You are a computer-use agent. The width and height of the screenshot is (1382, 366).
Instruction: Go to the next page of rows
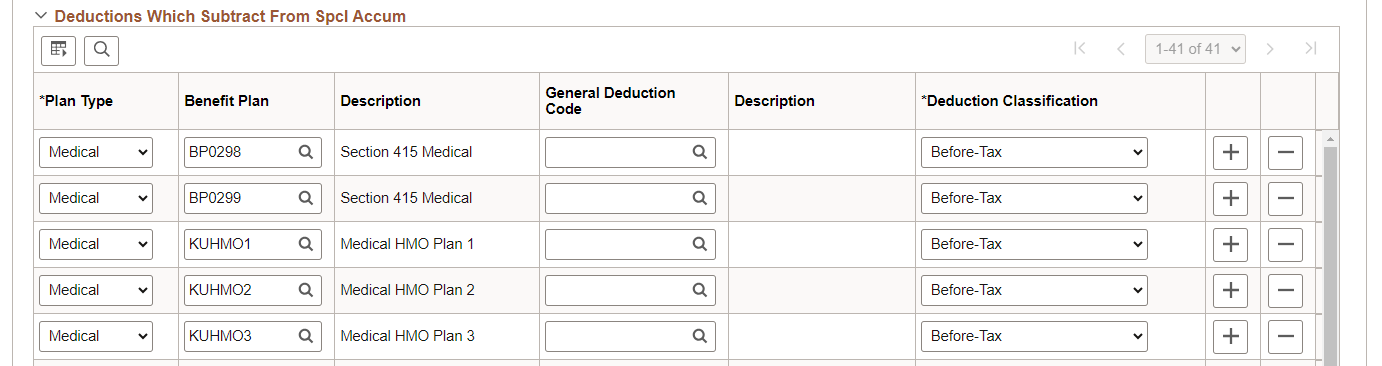tap(1270, 49)
